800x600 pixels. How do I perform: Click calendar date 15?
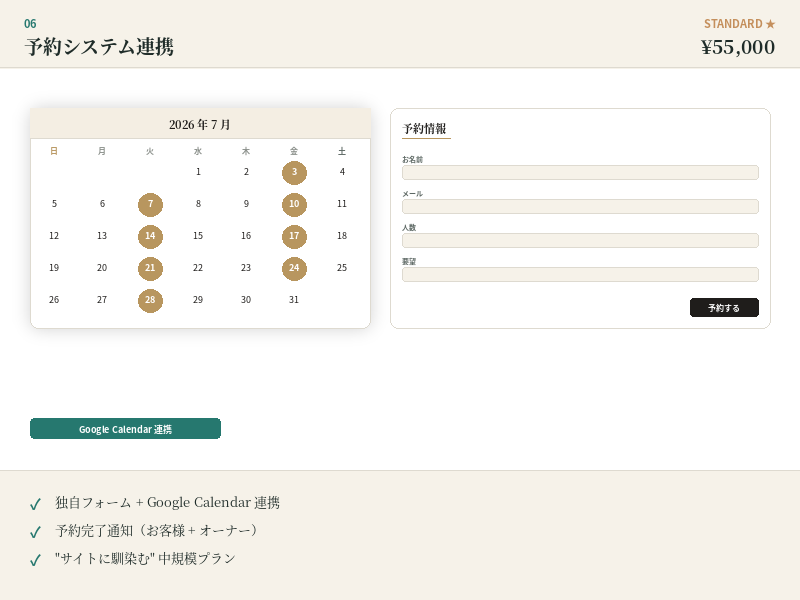click(198, 236)
